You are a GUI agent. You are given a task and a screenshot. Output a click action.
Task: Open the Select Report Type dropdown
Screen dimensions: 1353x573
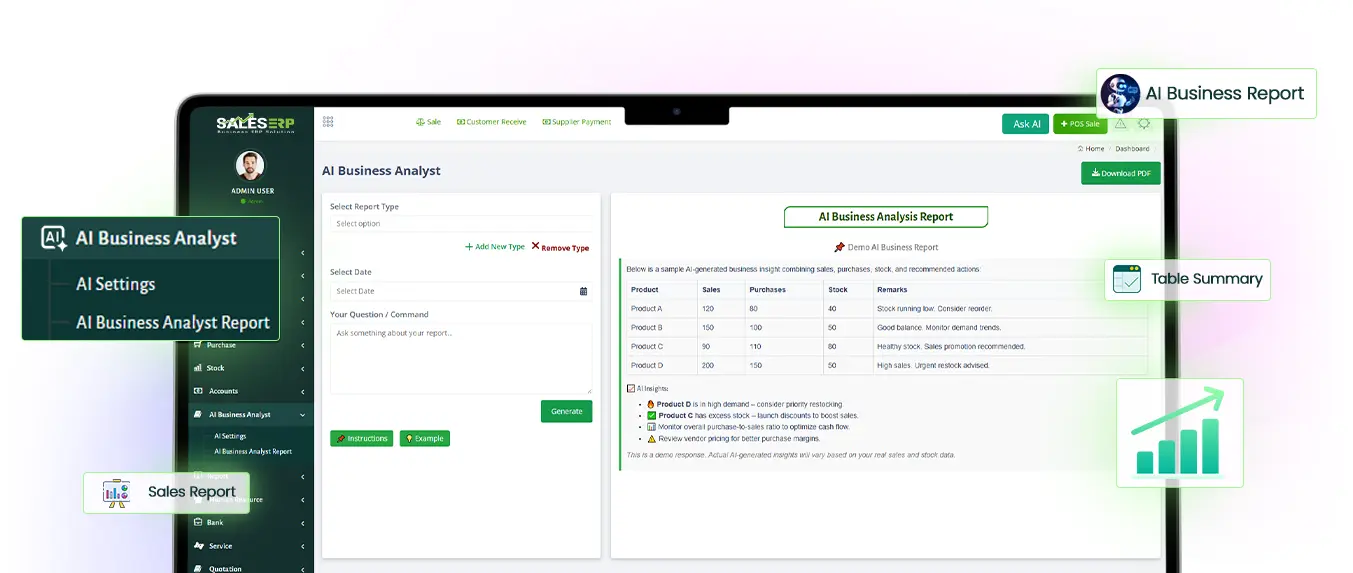coord(460,224)
